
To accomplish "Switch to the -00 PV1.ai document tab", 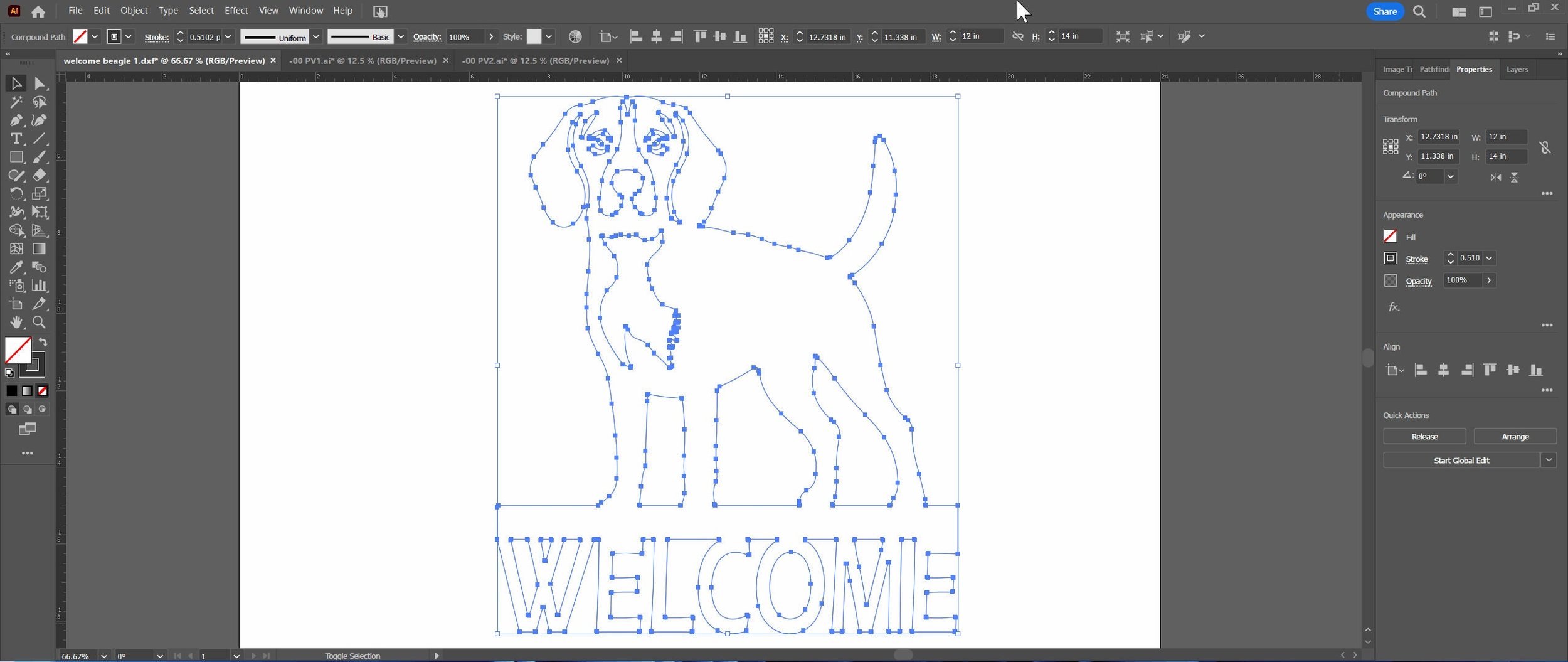I will [x=363, y=61].
